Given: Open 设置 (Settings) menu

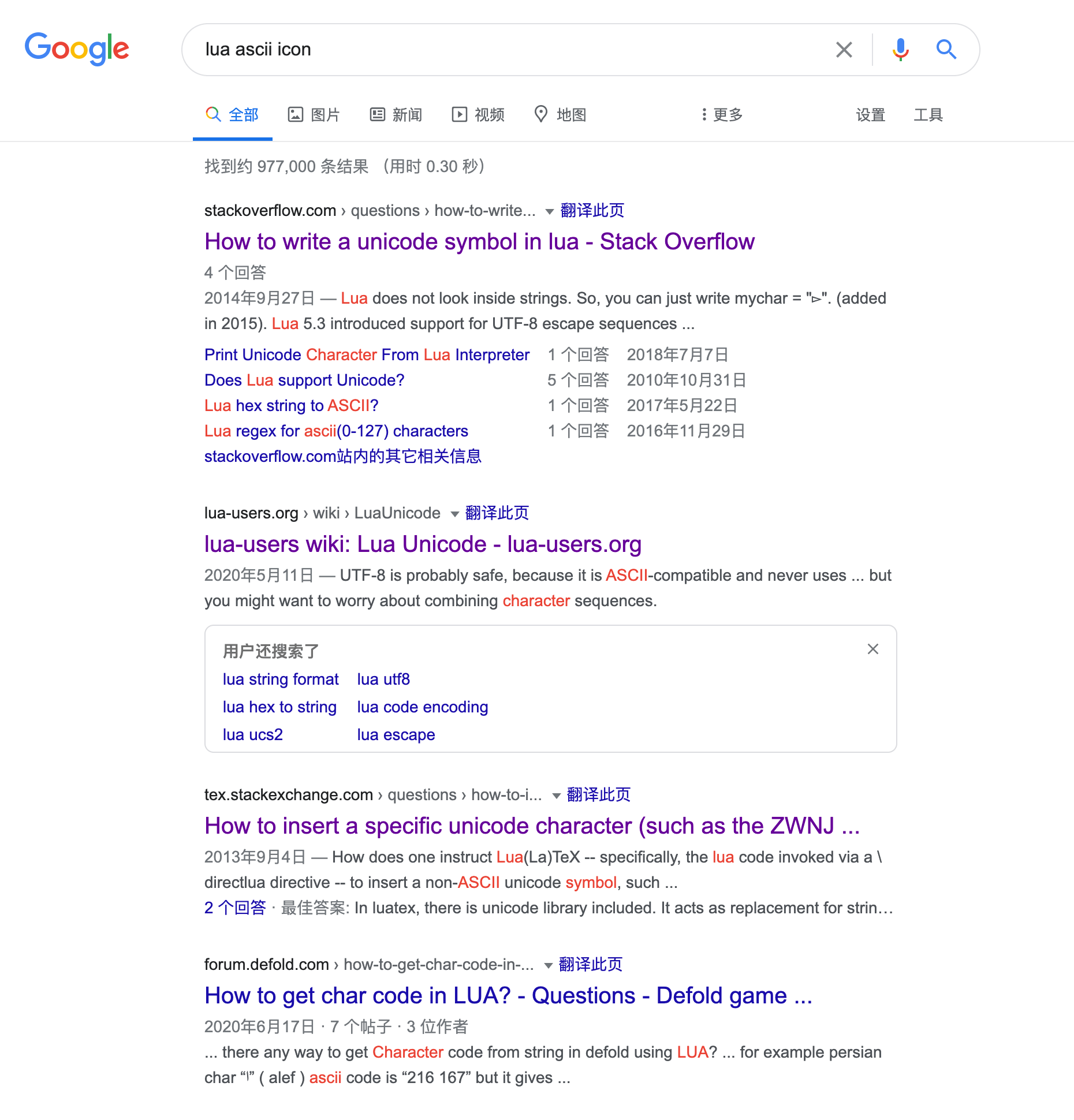Looking at the screenshot, I should coord(871,115).
